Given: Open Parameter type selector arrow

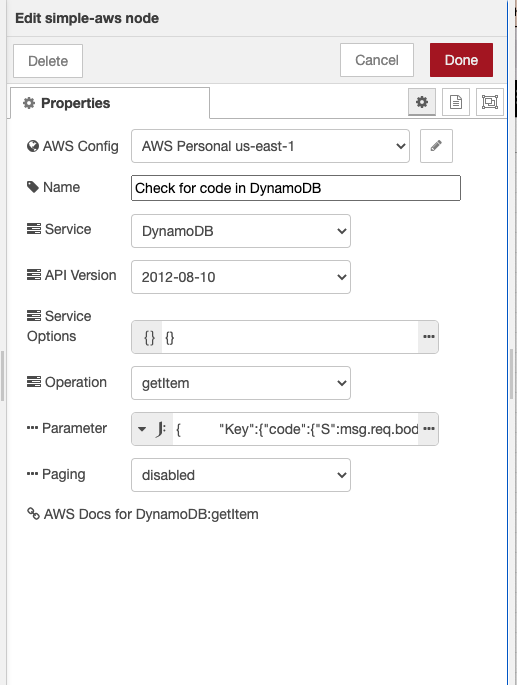Looking at the screenshot, I should 142,429.
